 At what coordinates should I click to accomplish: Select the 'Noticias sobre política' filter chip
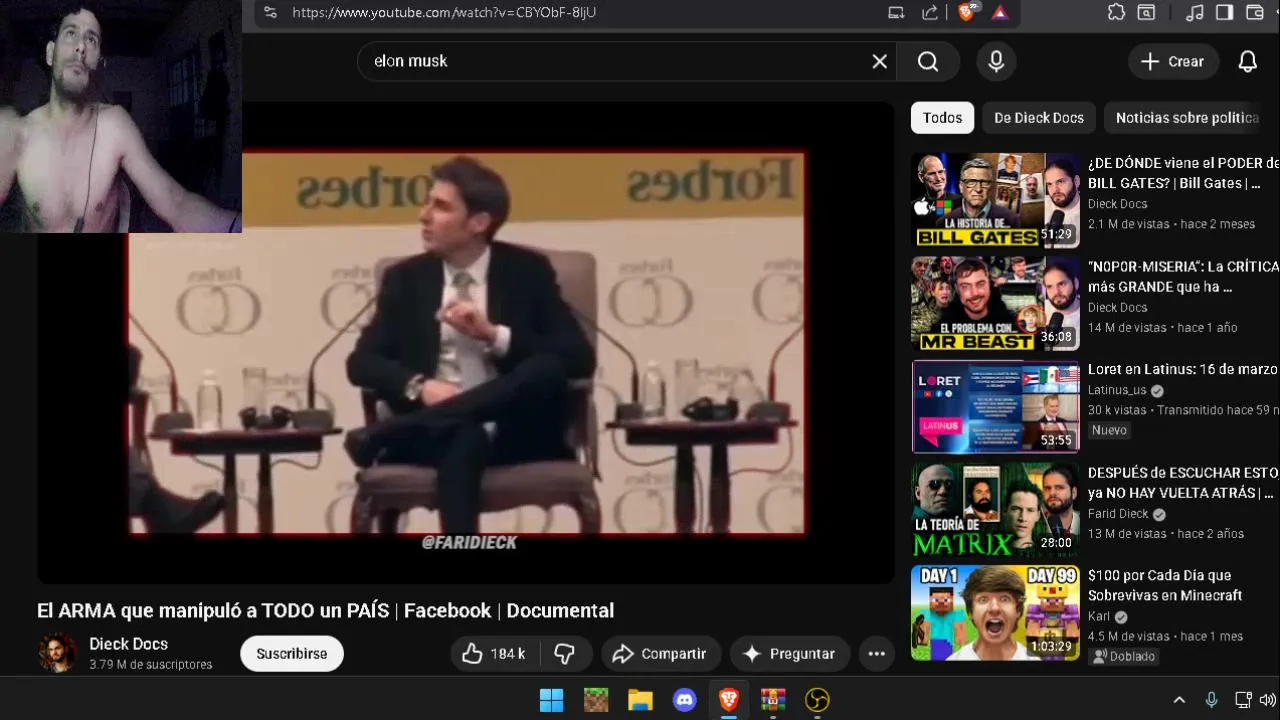(x=1188, y=118)
